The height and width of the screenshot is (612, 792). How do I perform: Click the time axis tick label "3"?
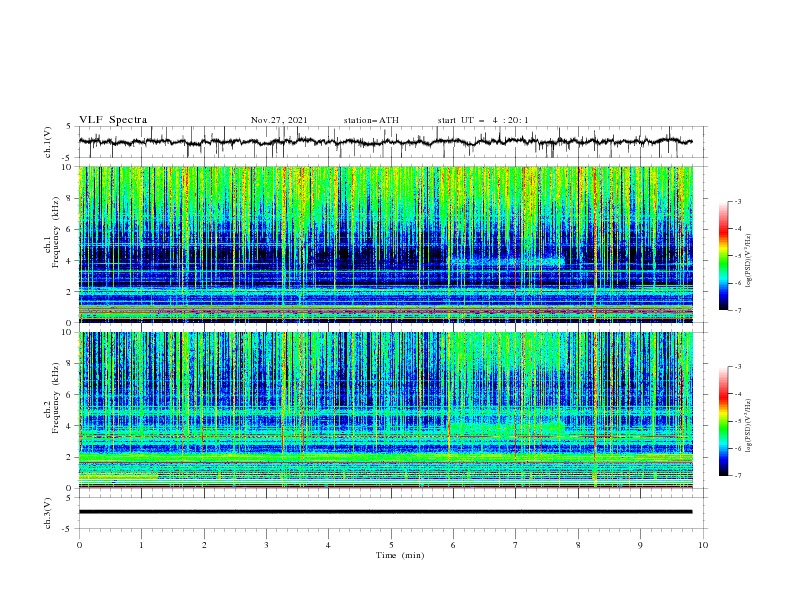(x=266, y=545)
